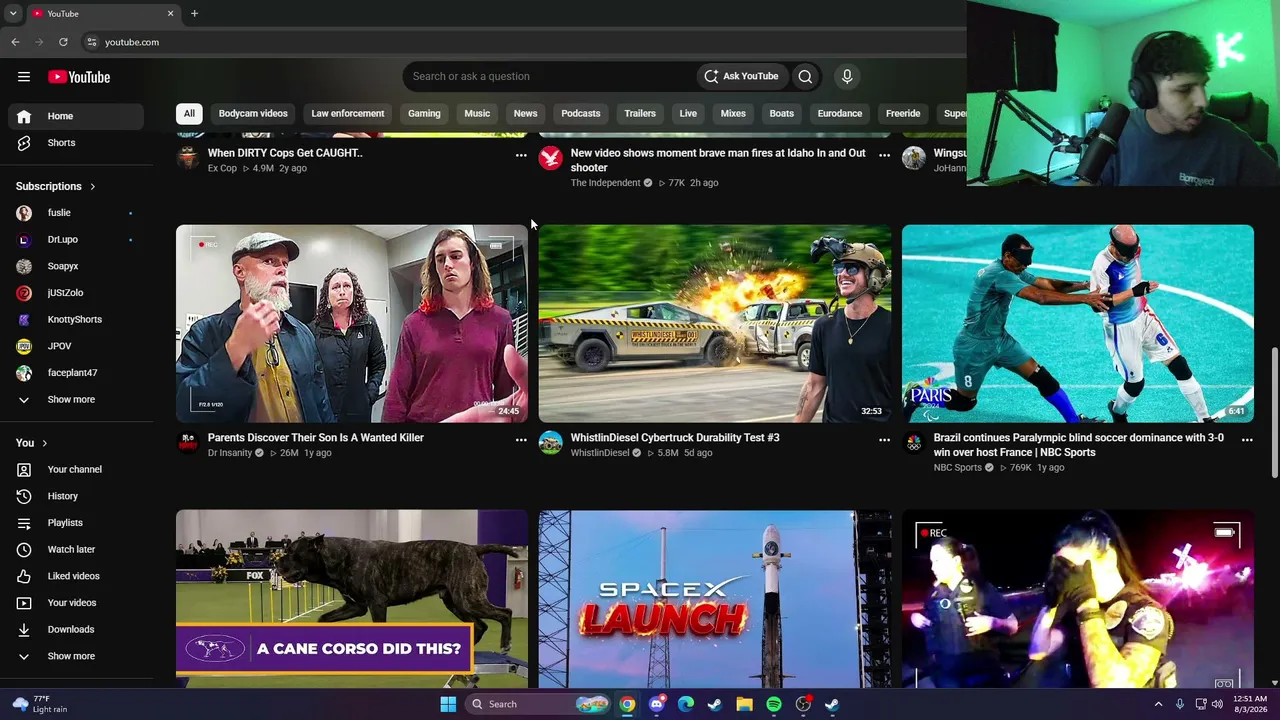
Task: Open more actions for Parents Discover video
Action: point(521,440)
